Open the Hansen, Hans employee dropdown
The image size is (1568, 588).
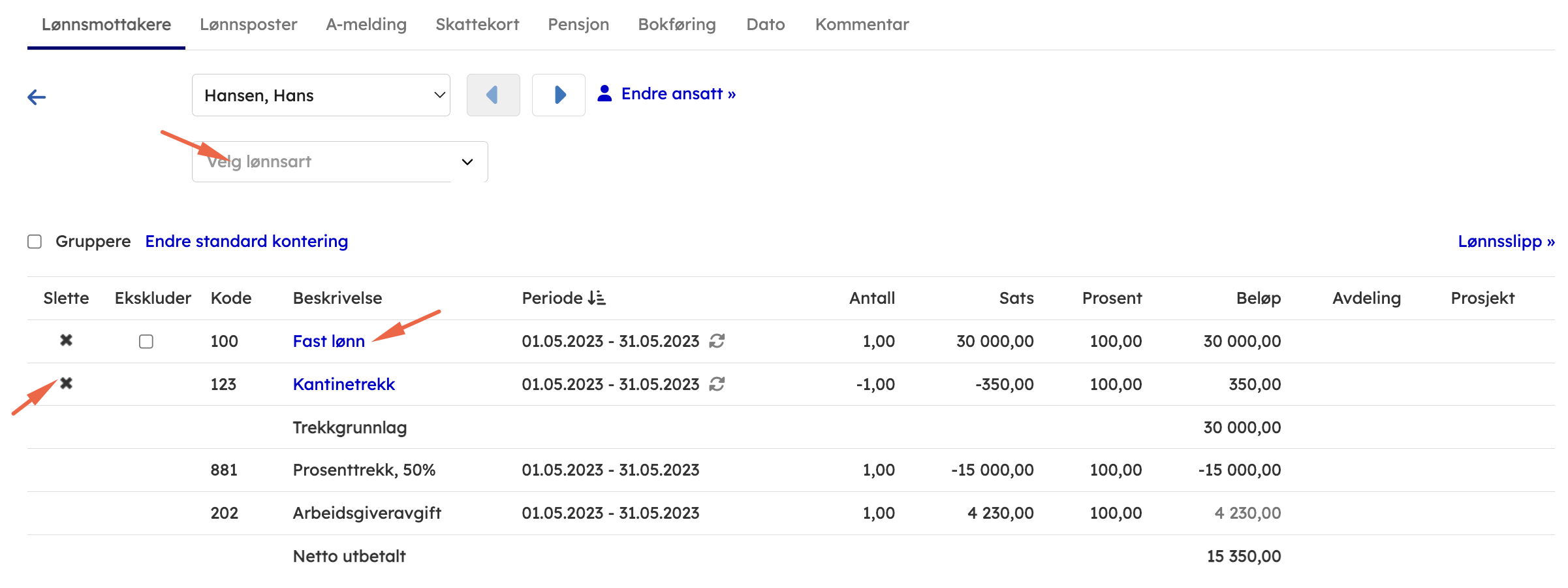click(x=321, y=95)
